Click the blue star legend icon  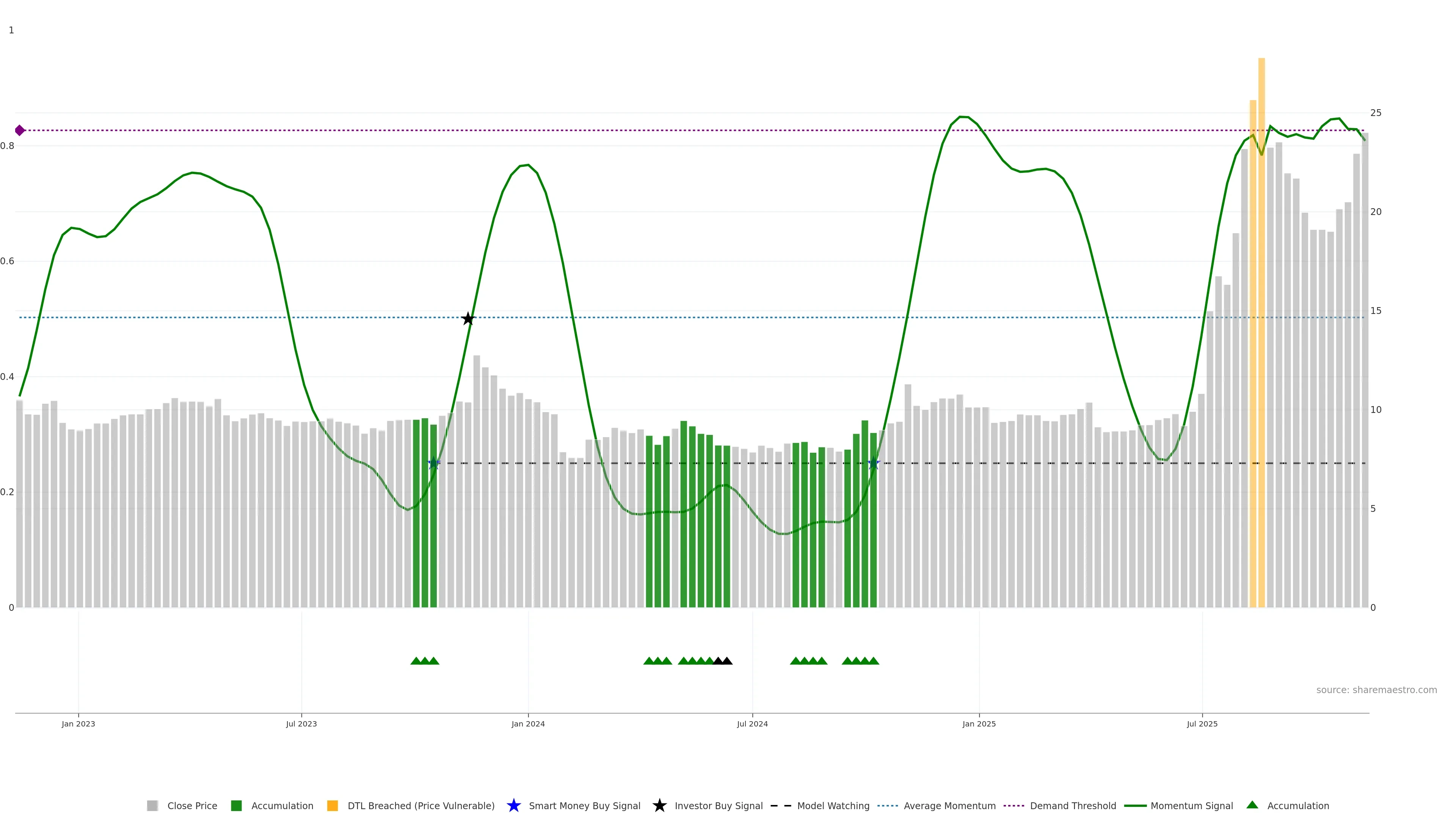513,805
